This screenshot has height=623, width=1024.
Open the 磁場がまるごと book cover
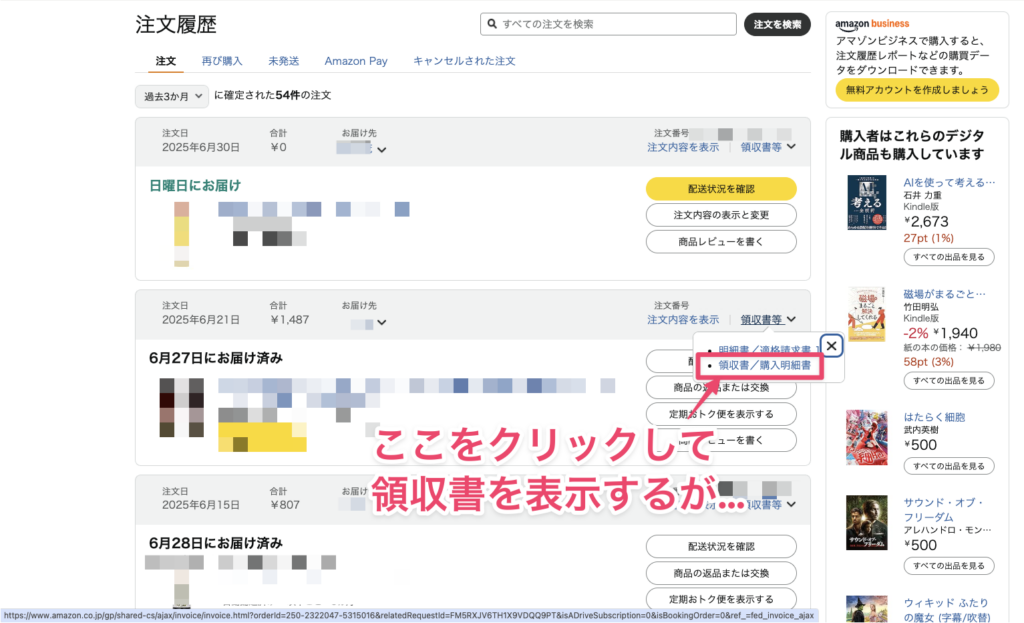pyautogui.click(x=867, y=314)
